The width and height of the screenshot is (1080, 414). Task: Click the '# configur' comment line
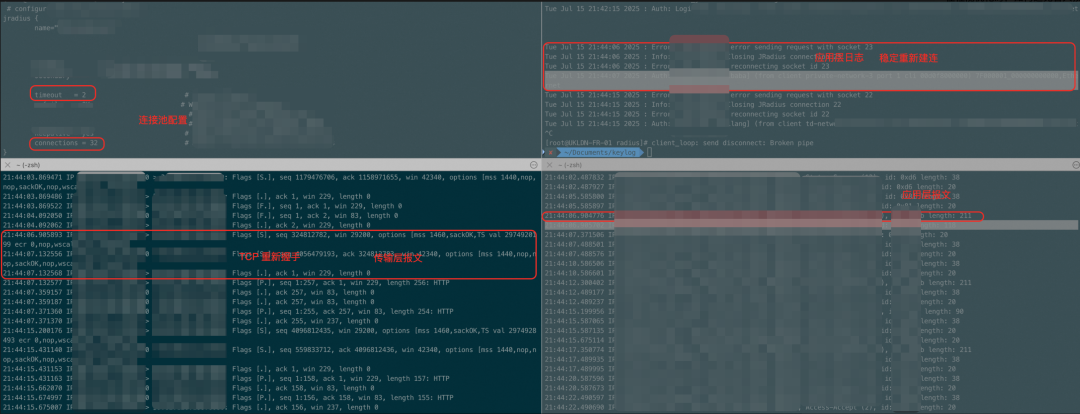[26, 8]
